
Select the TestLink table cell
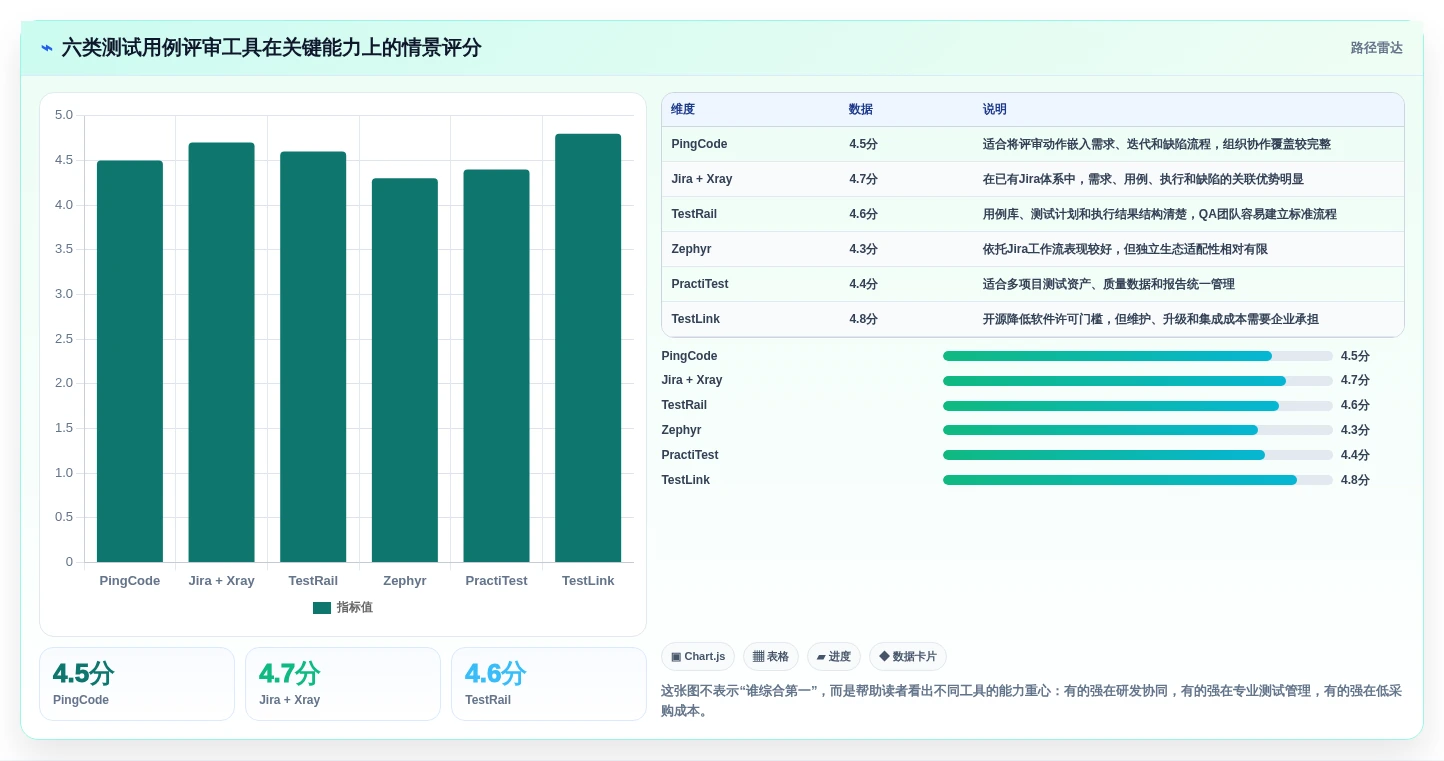(696, 319)
